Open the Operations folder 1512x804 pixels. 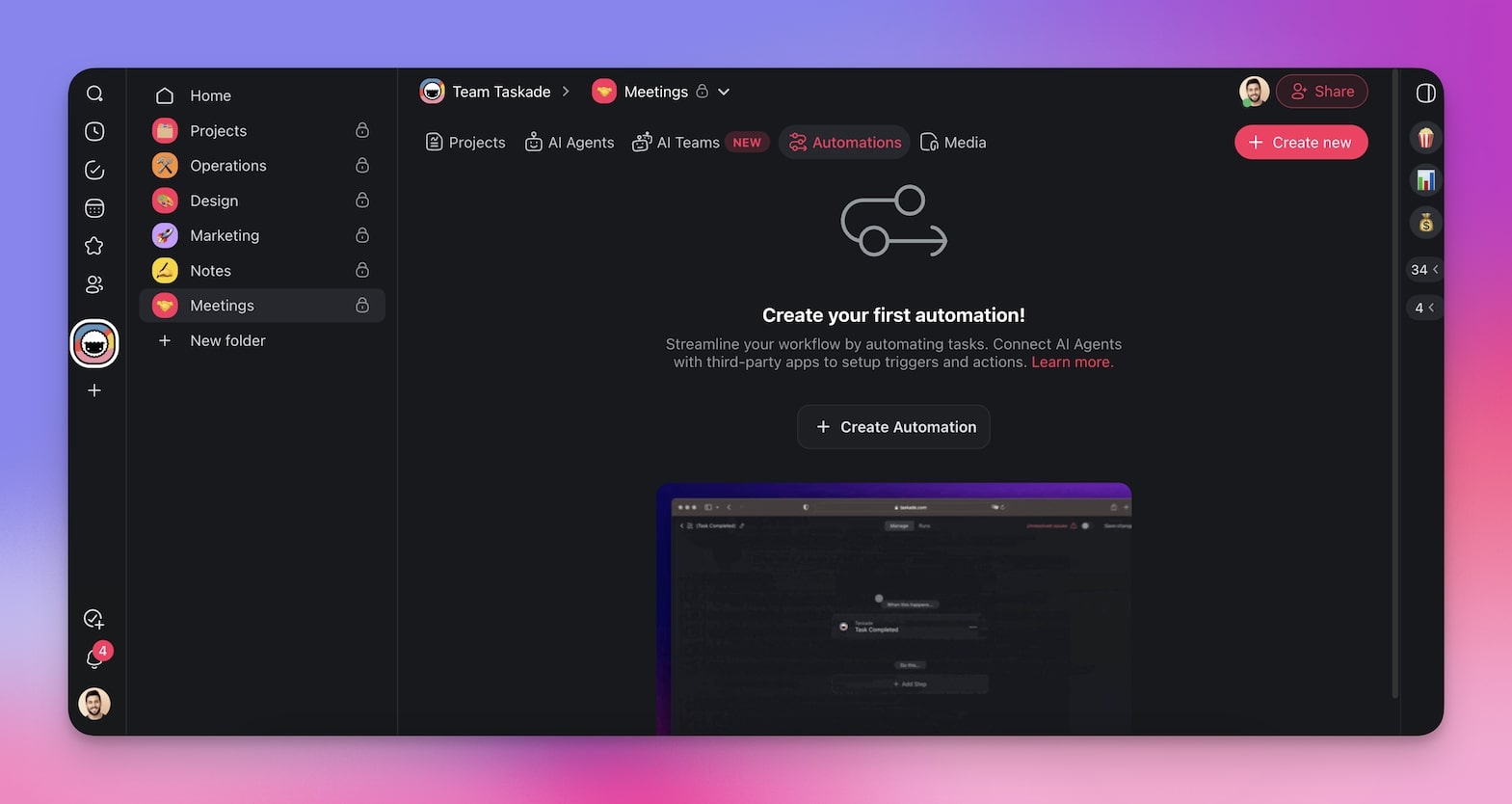point(262,166)
